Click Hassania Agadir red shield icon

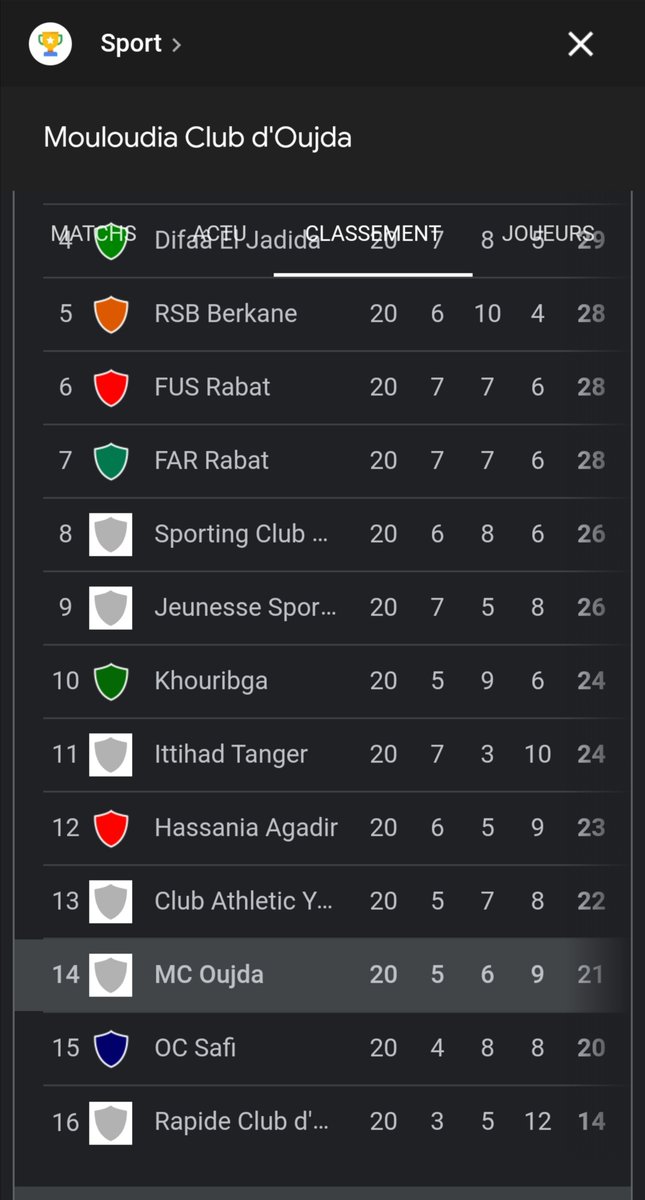111,828
